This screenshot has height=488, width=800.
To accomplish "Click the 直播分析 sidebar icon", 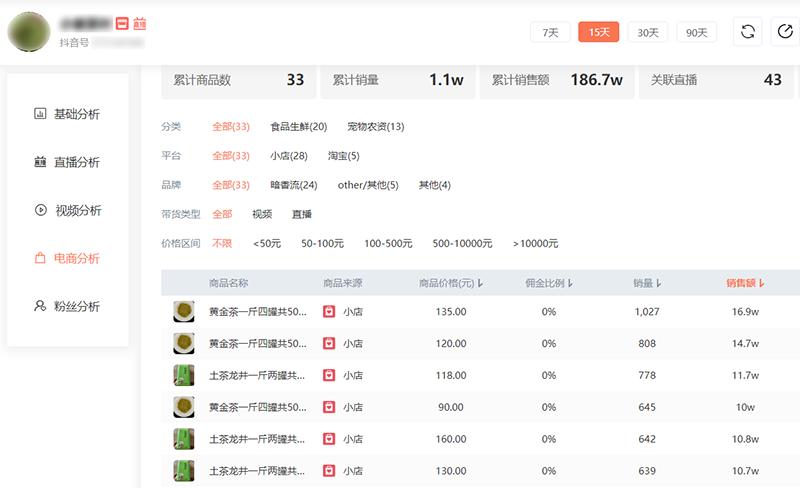I will pos(40,162).
